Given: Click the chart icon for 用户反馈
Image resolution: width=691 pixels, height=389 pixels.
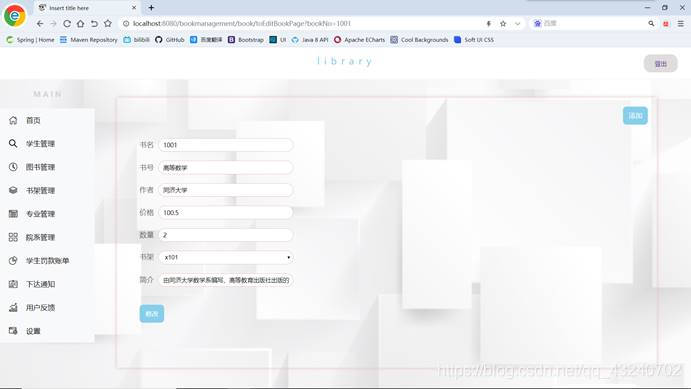Looking at the screenshot, I should [x=13, y=307].
